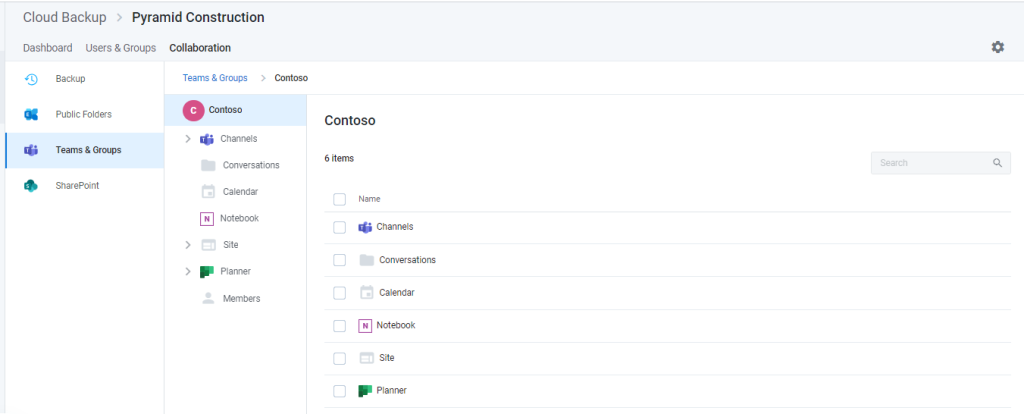Click site icon in Site list row
This screenshot has width=1024, height=414.
click(x=366, y=358)
